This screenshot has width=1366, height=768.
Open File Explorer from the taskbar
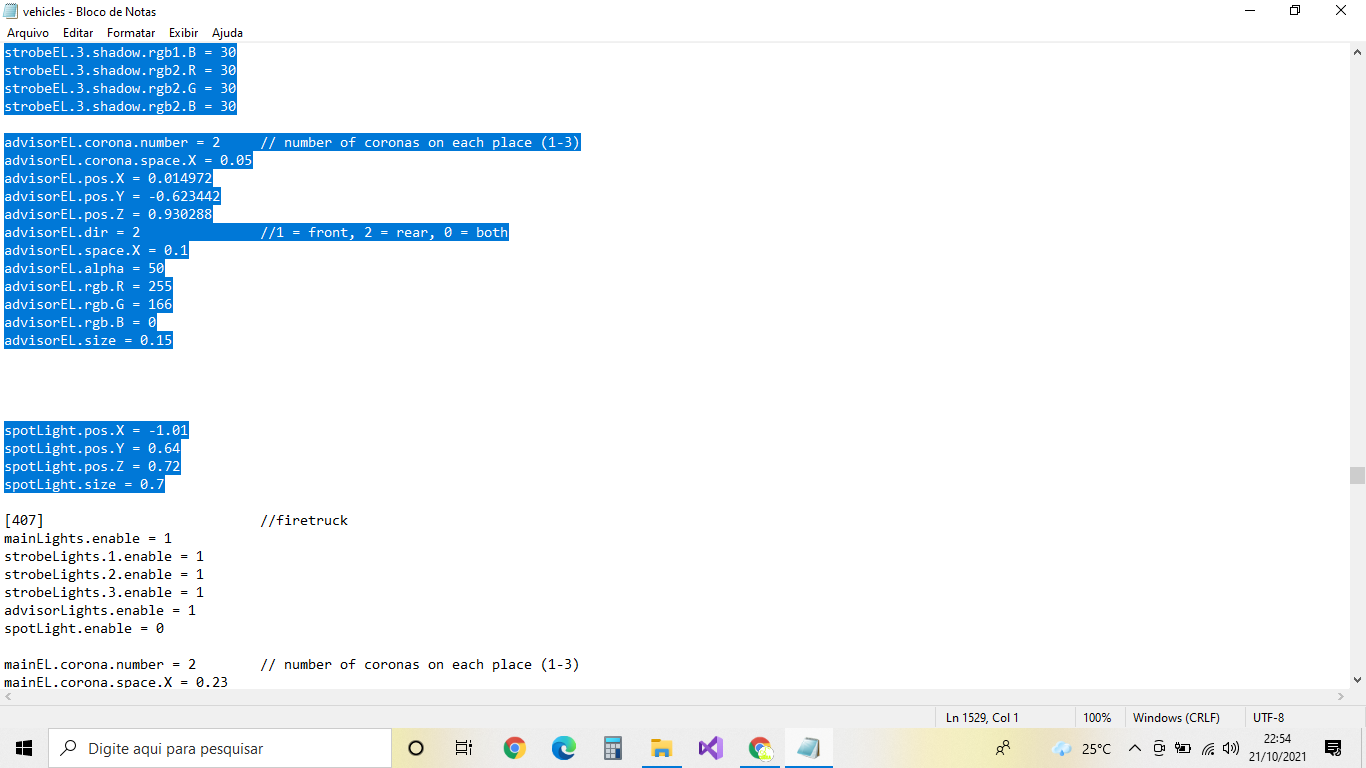tap(661, 748)
